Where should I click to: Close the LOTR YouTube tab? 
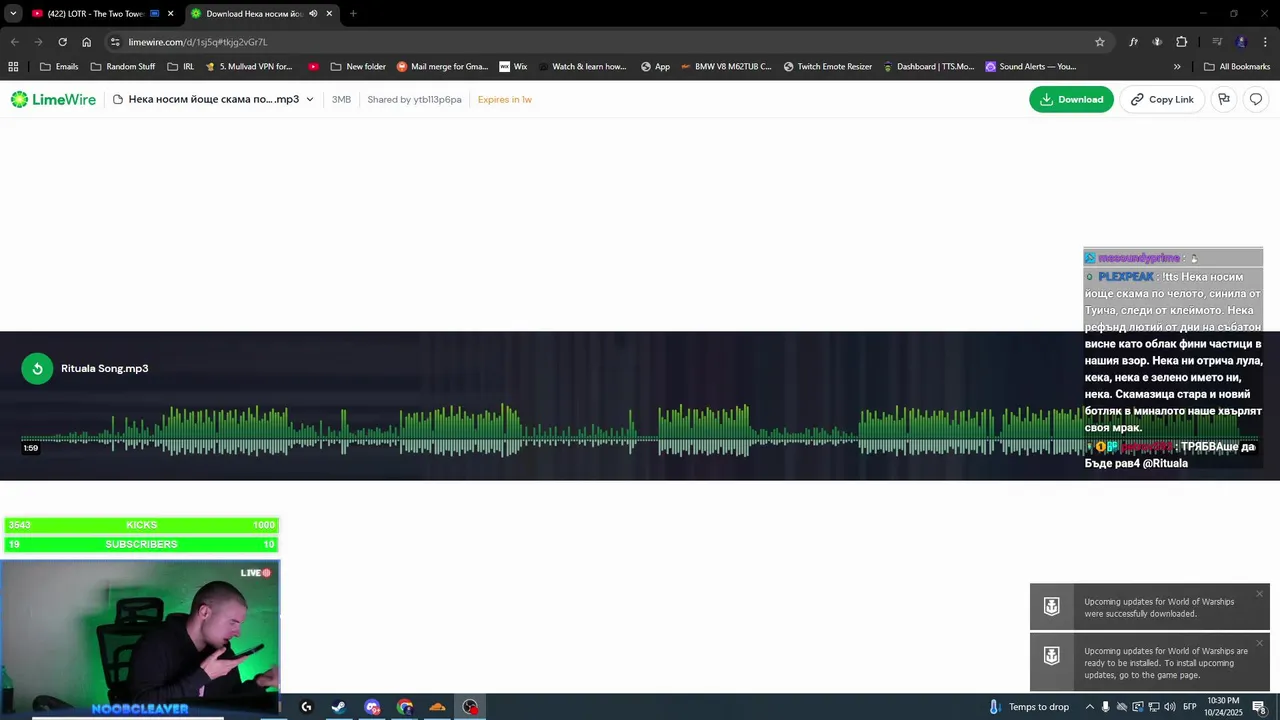pos(171,14)
